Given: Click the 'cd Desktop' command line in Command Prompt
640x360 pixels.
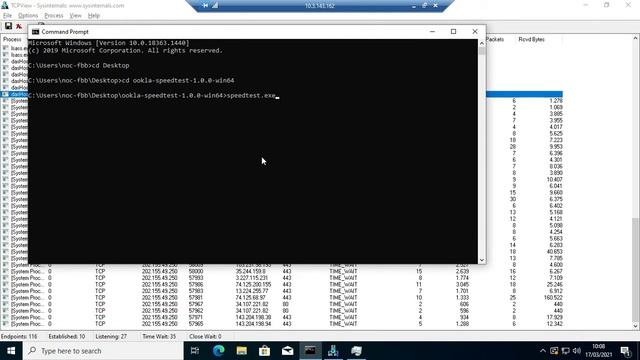Looking at the screenshot, I should (111, 65).
